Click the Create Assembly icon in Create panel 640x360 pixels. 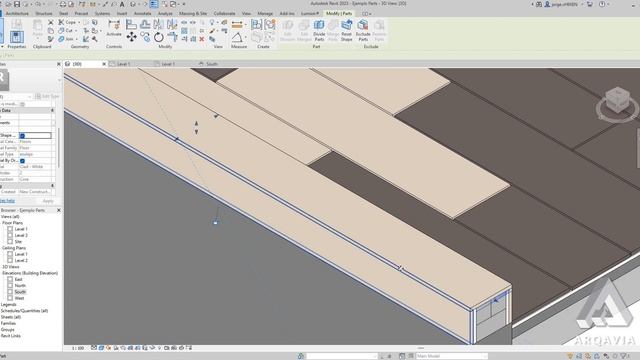(256, 24)
